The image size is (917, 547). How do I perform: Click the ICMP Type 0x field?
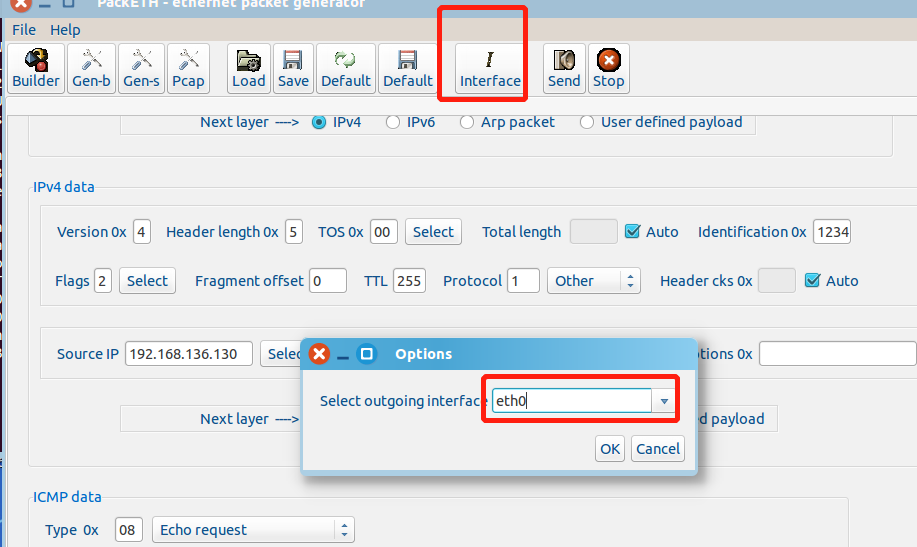click(x=129, y=530)
